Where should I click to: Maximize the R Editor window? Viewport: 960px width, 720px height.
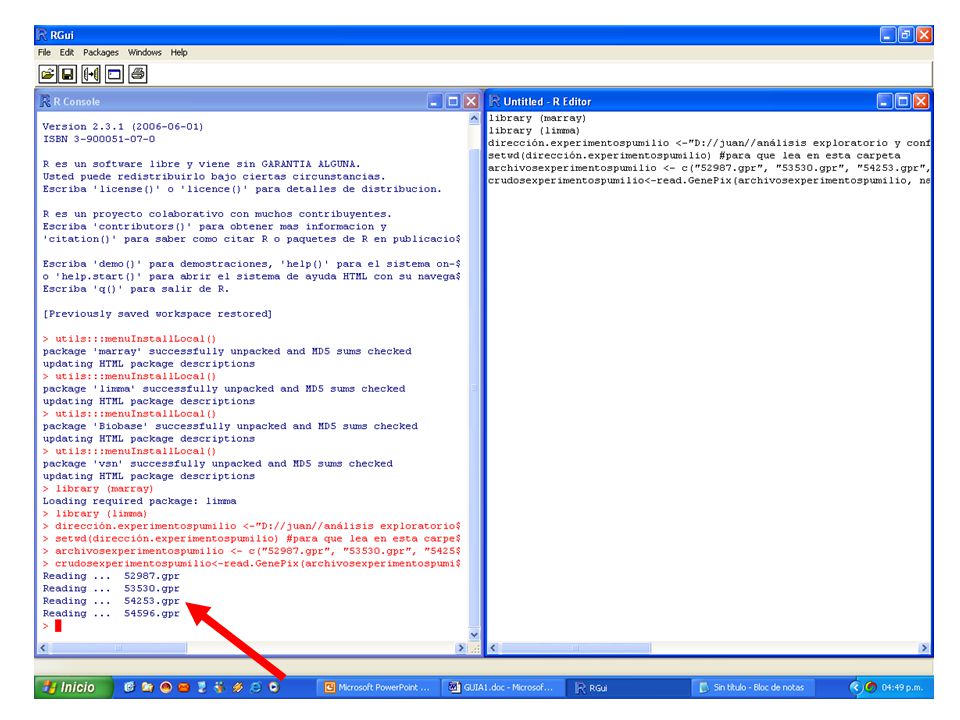pos(902,101)
